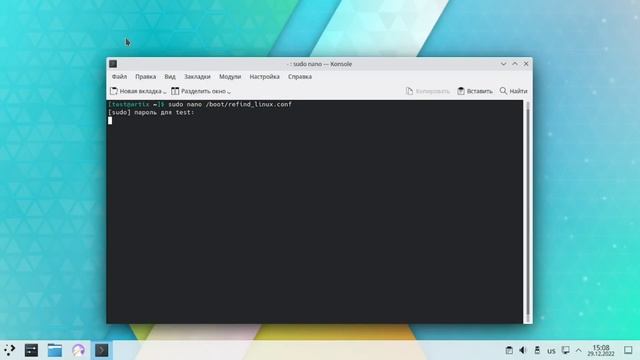Close the Konsole window
Viewport: 640px width, 360px height.
point(526,64)
